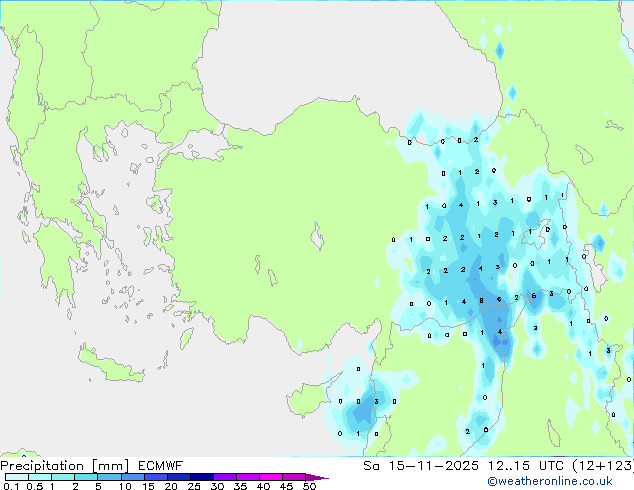This screenshot has width=634, height=490.
Task: Pick the 5–10 mm legend swatch
Action: tap(109, 477)
